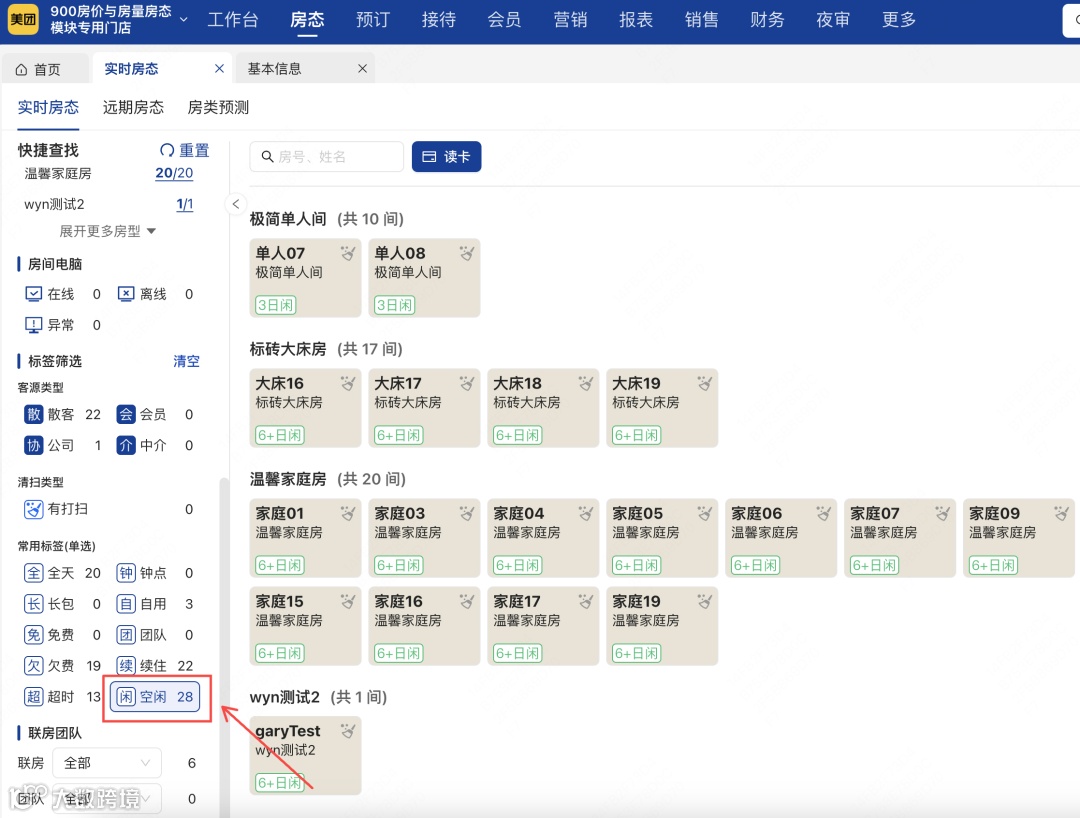Click the broom icon on 家庭06

click(x=824, y=513)
